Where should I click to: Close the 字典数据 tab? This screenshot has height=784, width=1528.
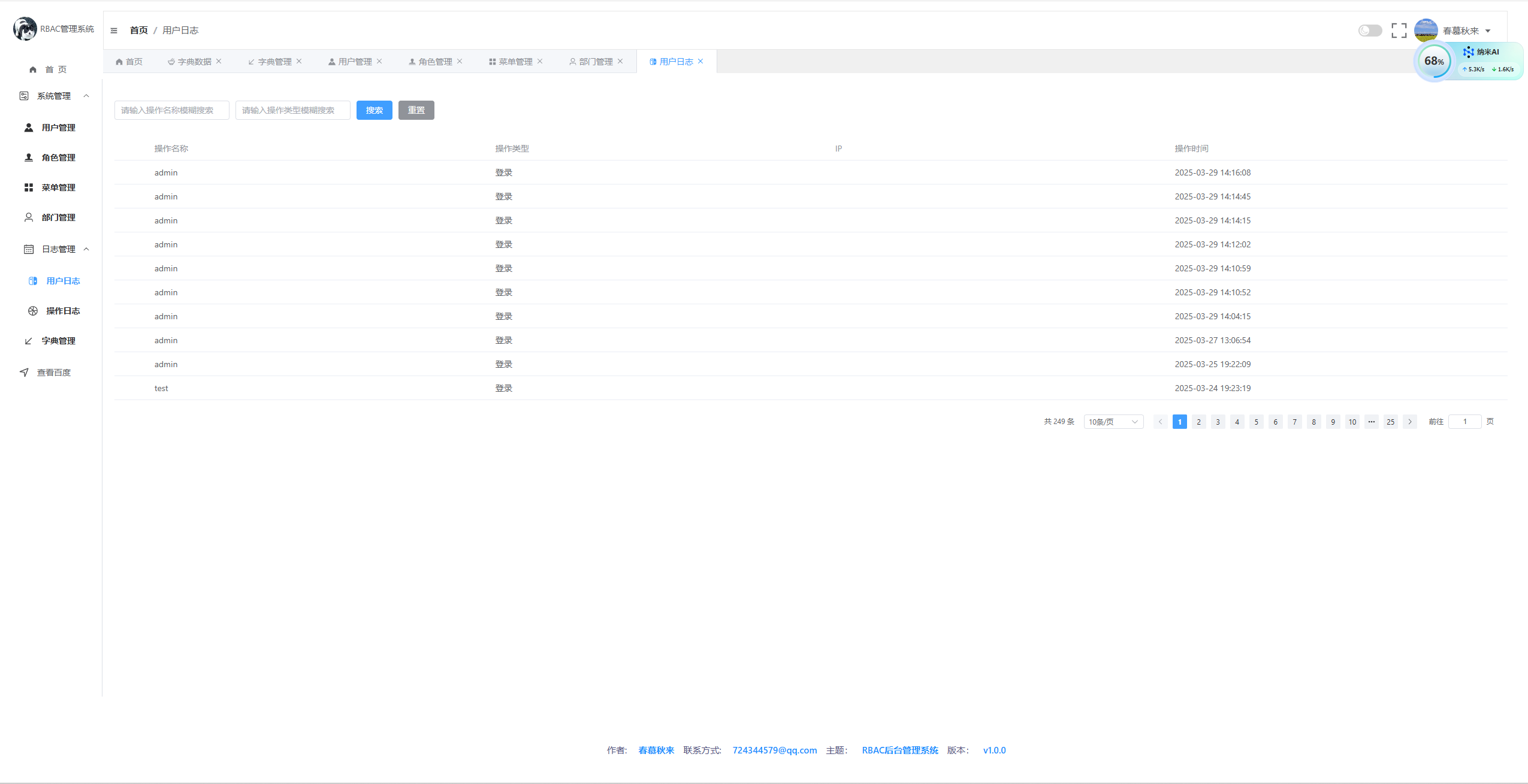(x=219, y=61)
